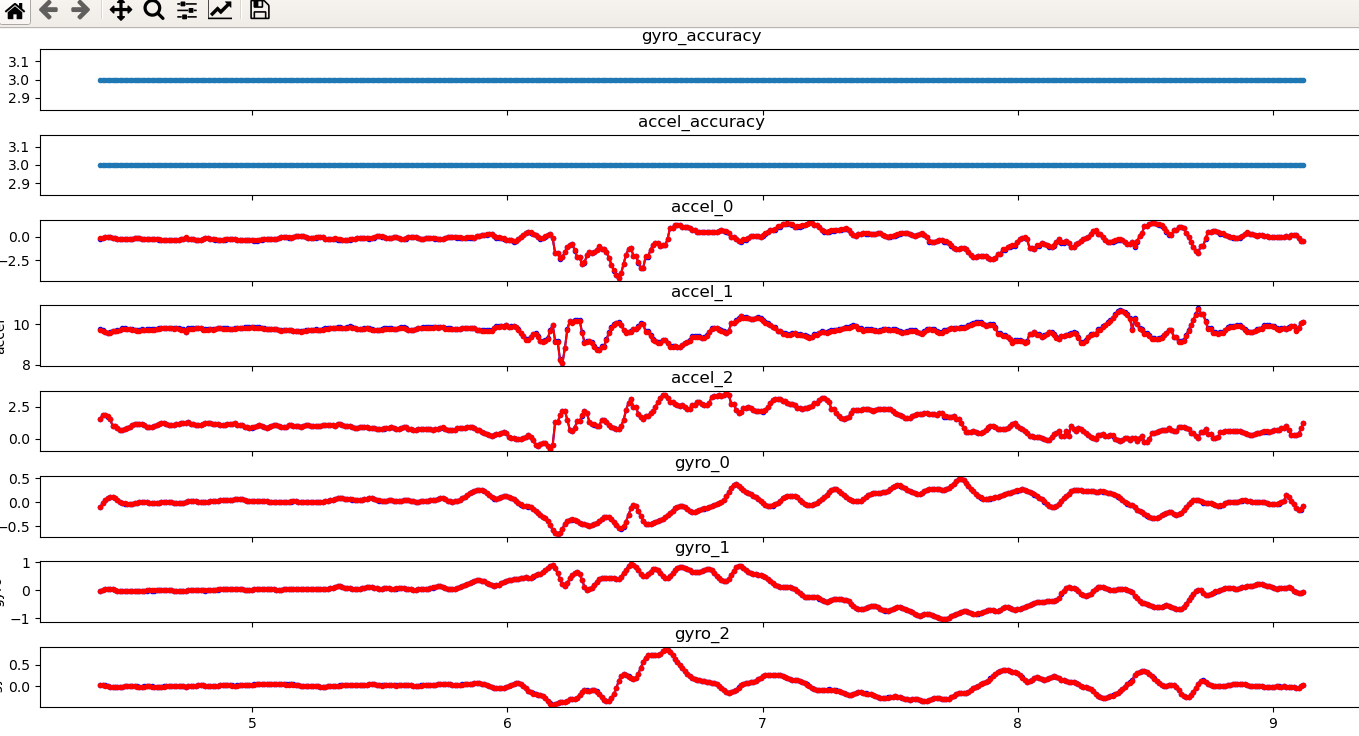The image size is (1359, 736).
Task: Click the accel_0 signal trace
Action: 300,238
